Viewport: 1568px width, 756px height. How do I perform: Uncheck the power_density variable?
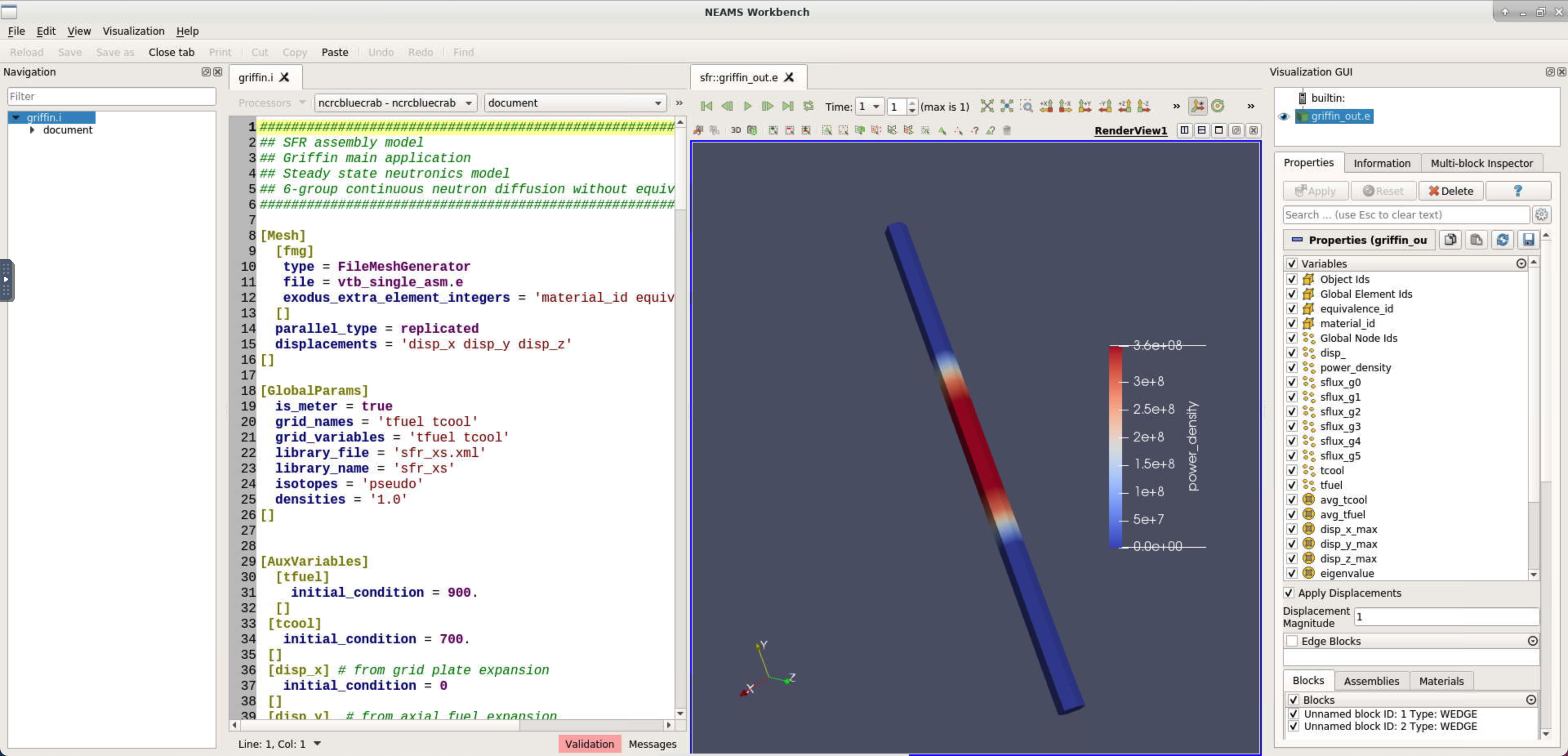tap(1292, 368)
